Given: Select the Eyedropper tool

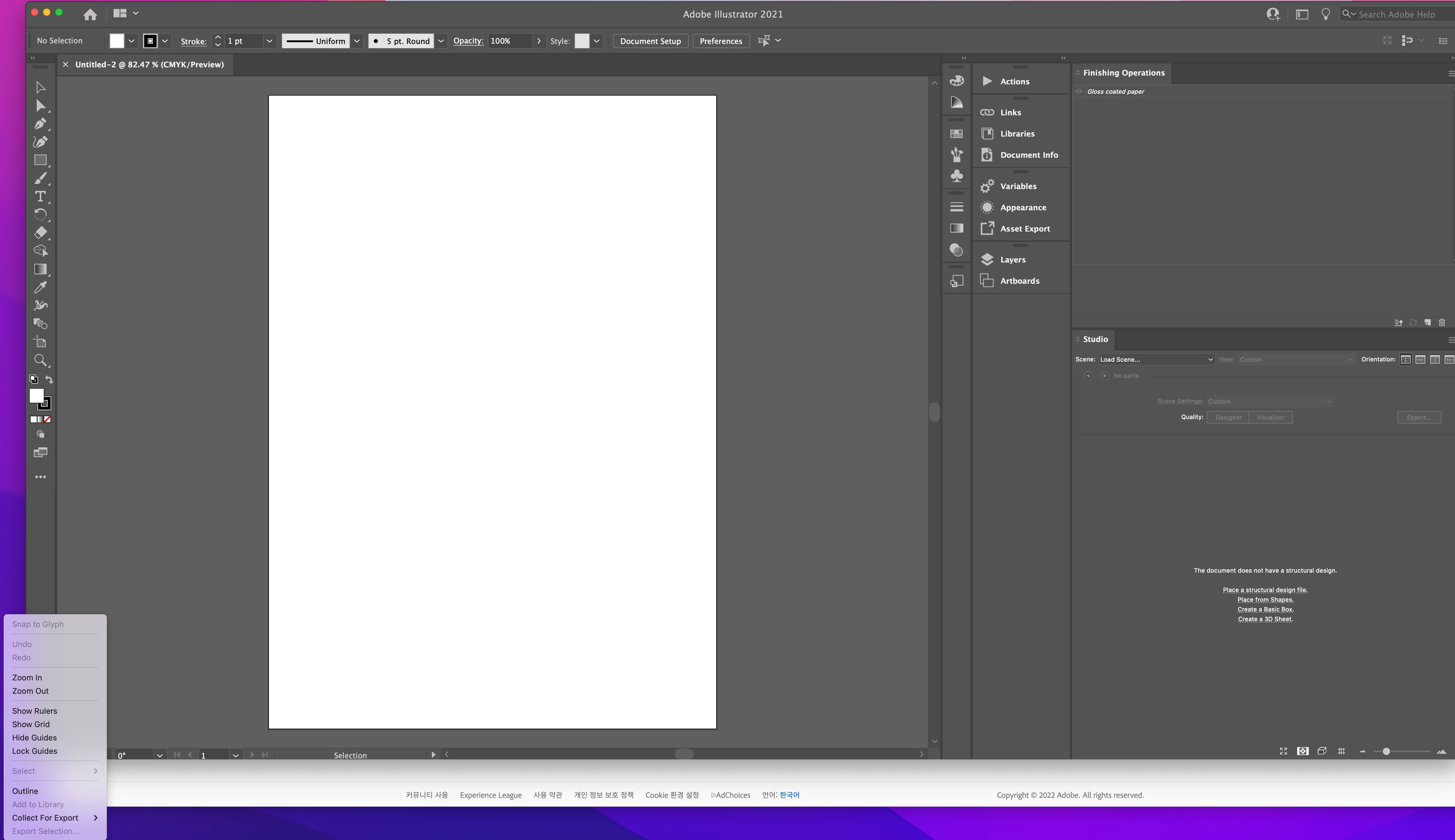Looking at the screenshot, I should click(40, 287).
